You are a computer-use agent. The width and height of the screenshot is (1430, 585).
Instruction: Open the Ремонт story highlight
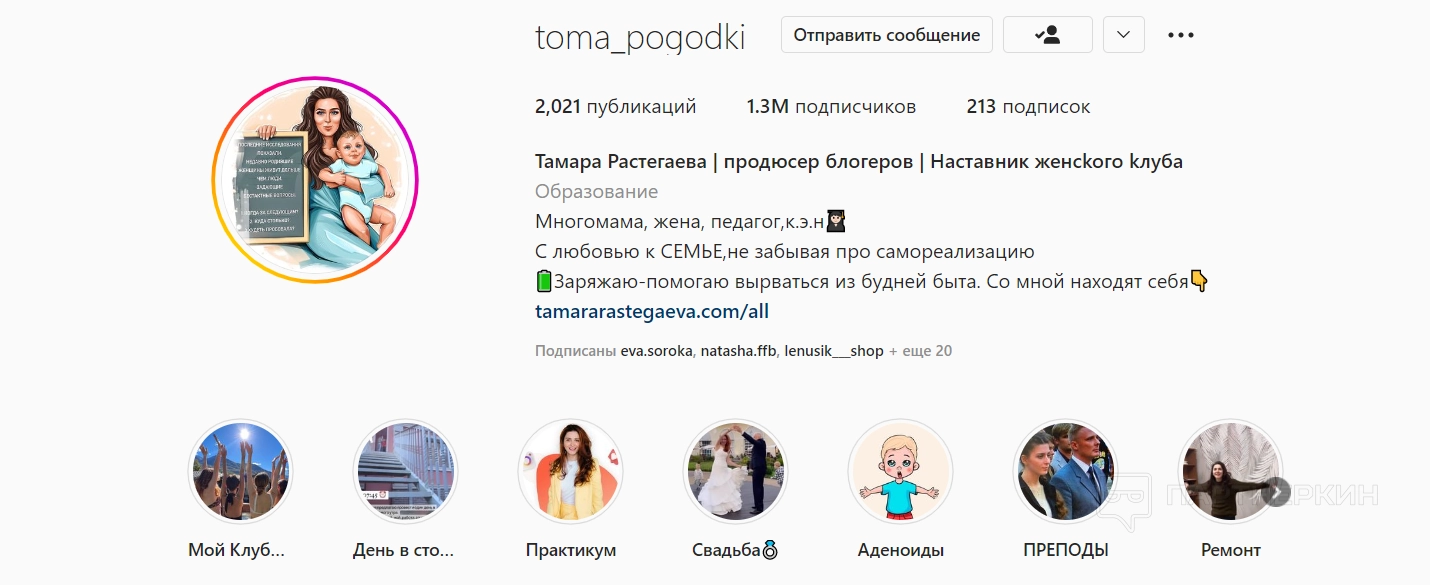tap(1230, 471)
